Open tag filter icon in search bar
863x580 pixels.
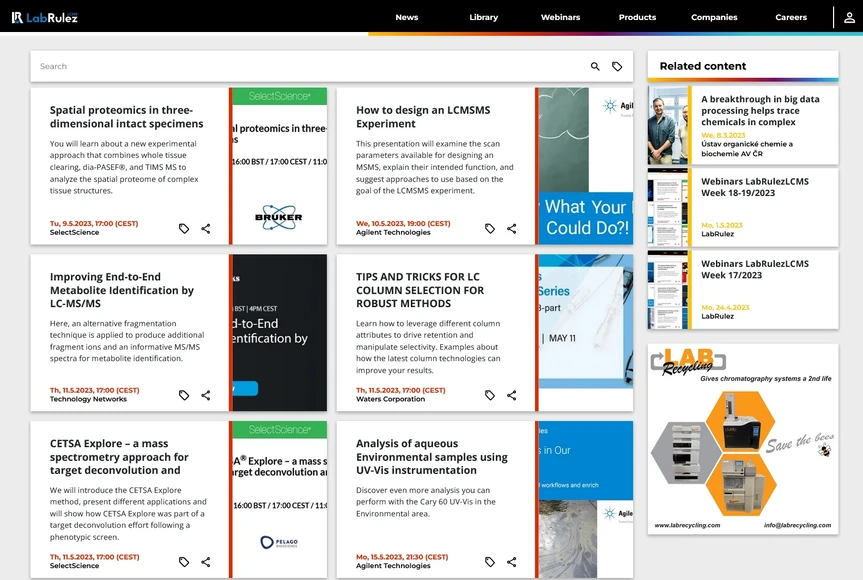617,67
